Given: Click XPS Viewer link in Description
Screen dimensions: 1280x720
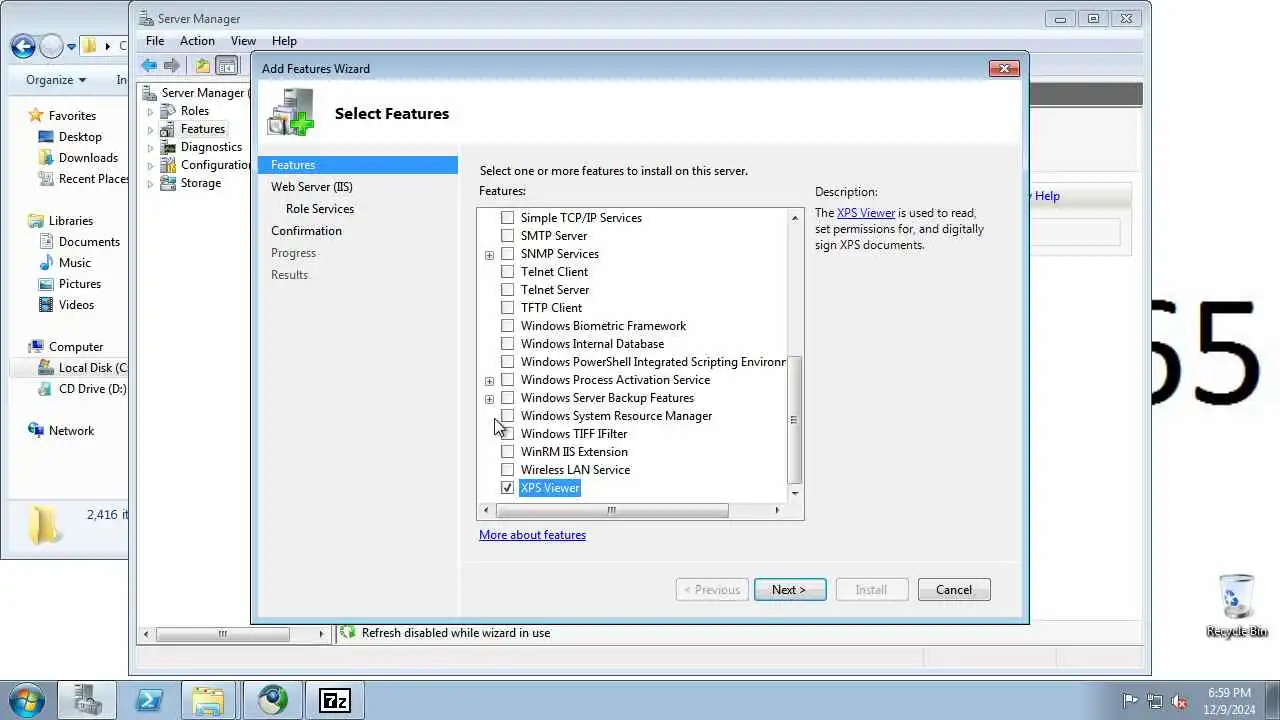Looking at the screenshot, I should pyautogui.click(x=866, y=213).
